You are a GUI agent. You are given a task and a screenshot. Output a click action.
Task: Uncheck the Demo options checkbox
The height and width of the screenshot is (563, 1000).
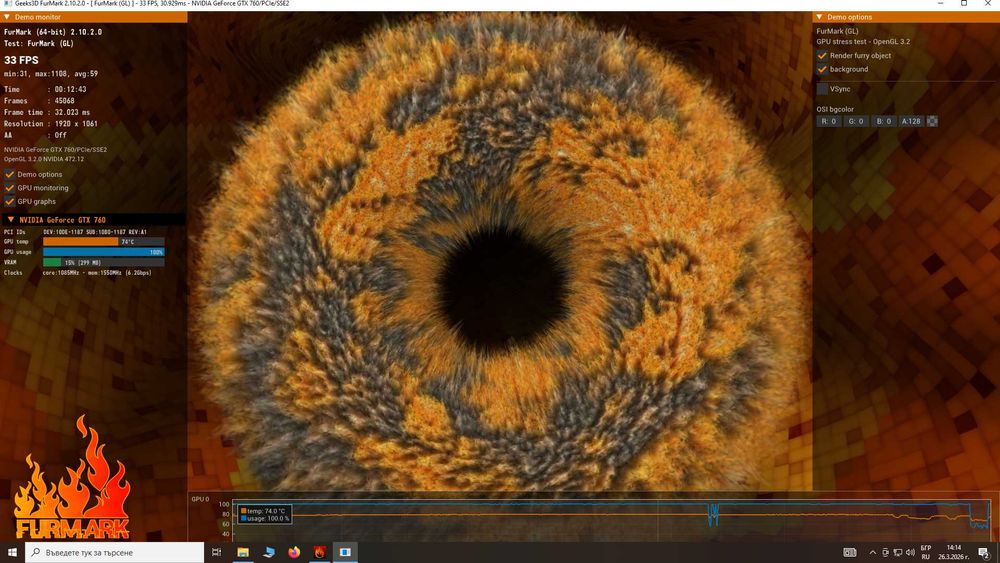(x=10, y=174)
